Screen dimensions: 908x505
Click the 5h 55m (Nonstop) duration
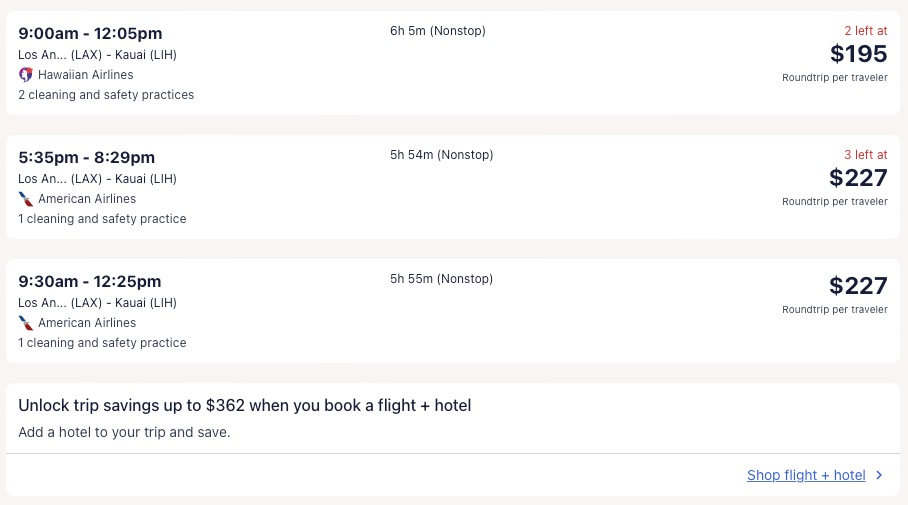click(441, 279)
